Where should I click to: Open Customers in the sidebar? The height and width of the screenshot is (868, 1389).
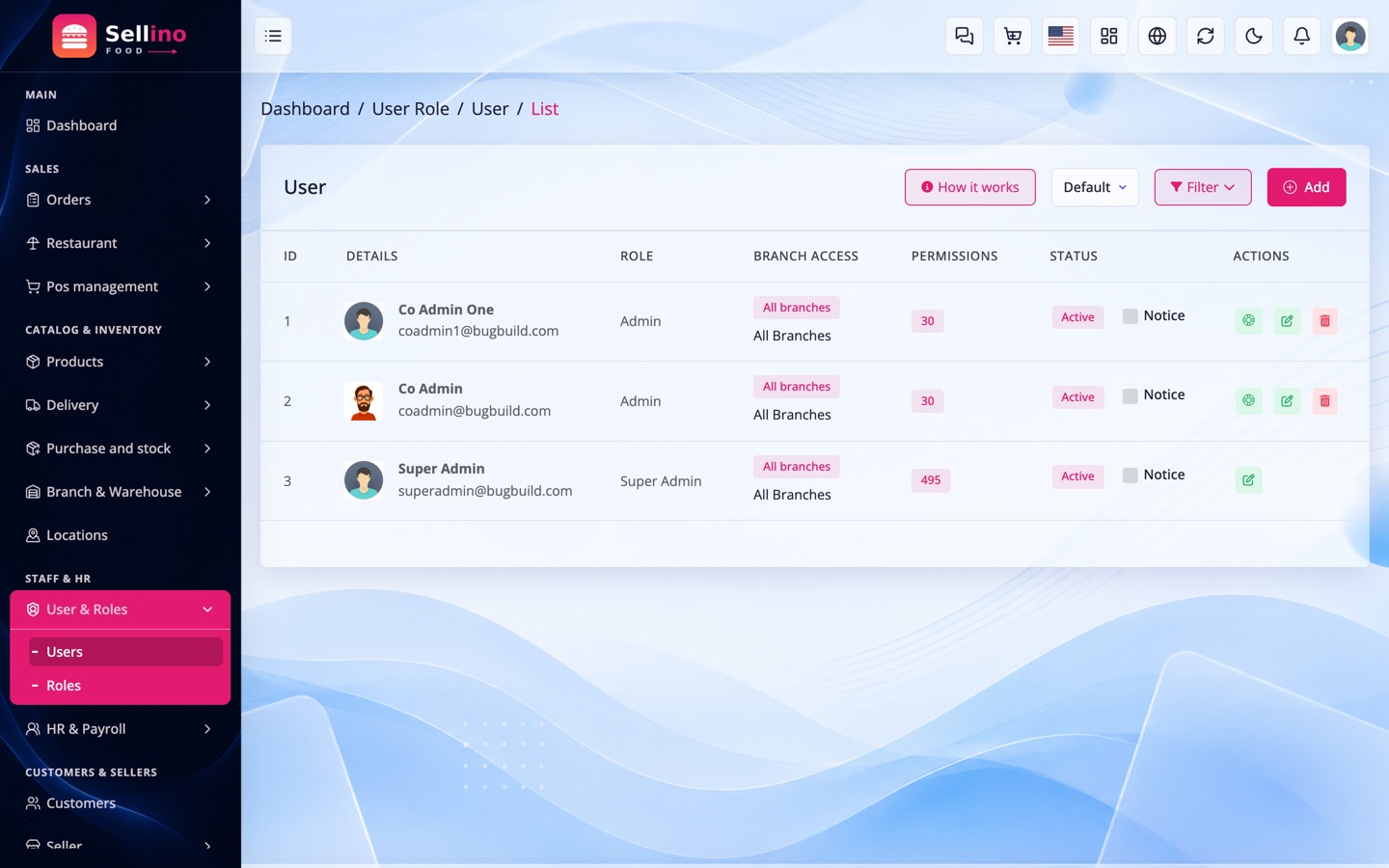(120, 803)
